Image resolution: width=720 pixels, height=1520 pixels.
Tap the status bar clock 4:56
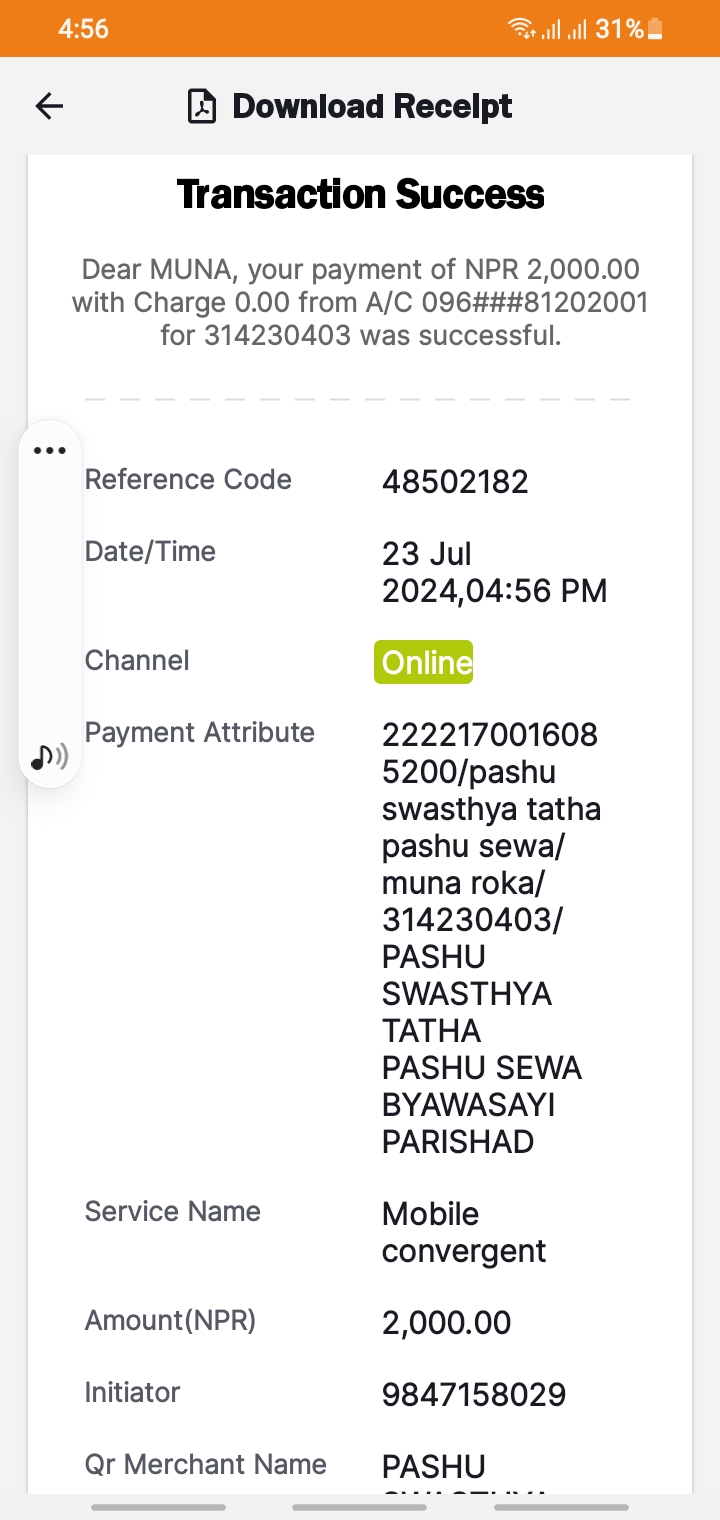83,29
